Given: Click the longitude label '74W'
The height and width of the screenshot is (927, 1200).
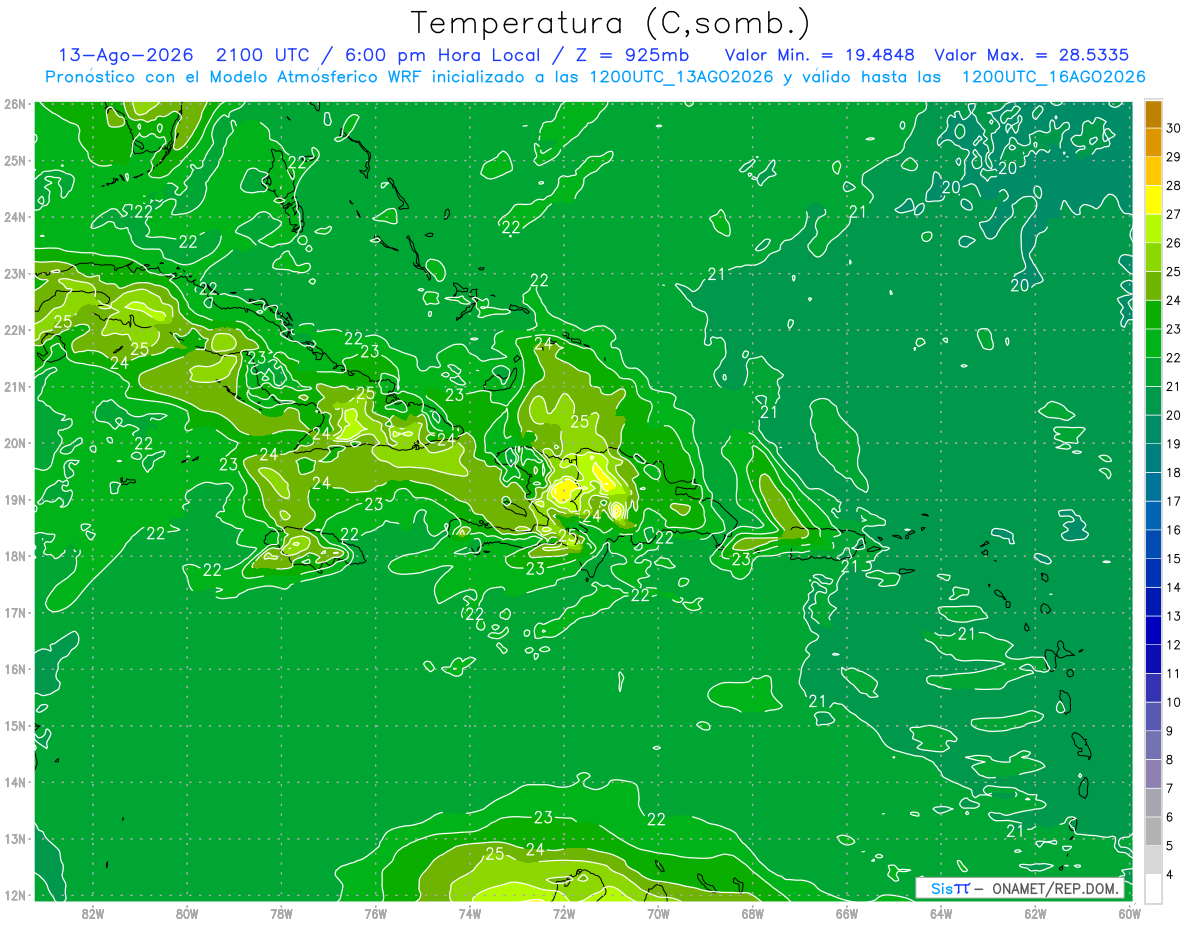Looking at the screenshot, I should [x=470, y=912].
